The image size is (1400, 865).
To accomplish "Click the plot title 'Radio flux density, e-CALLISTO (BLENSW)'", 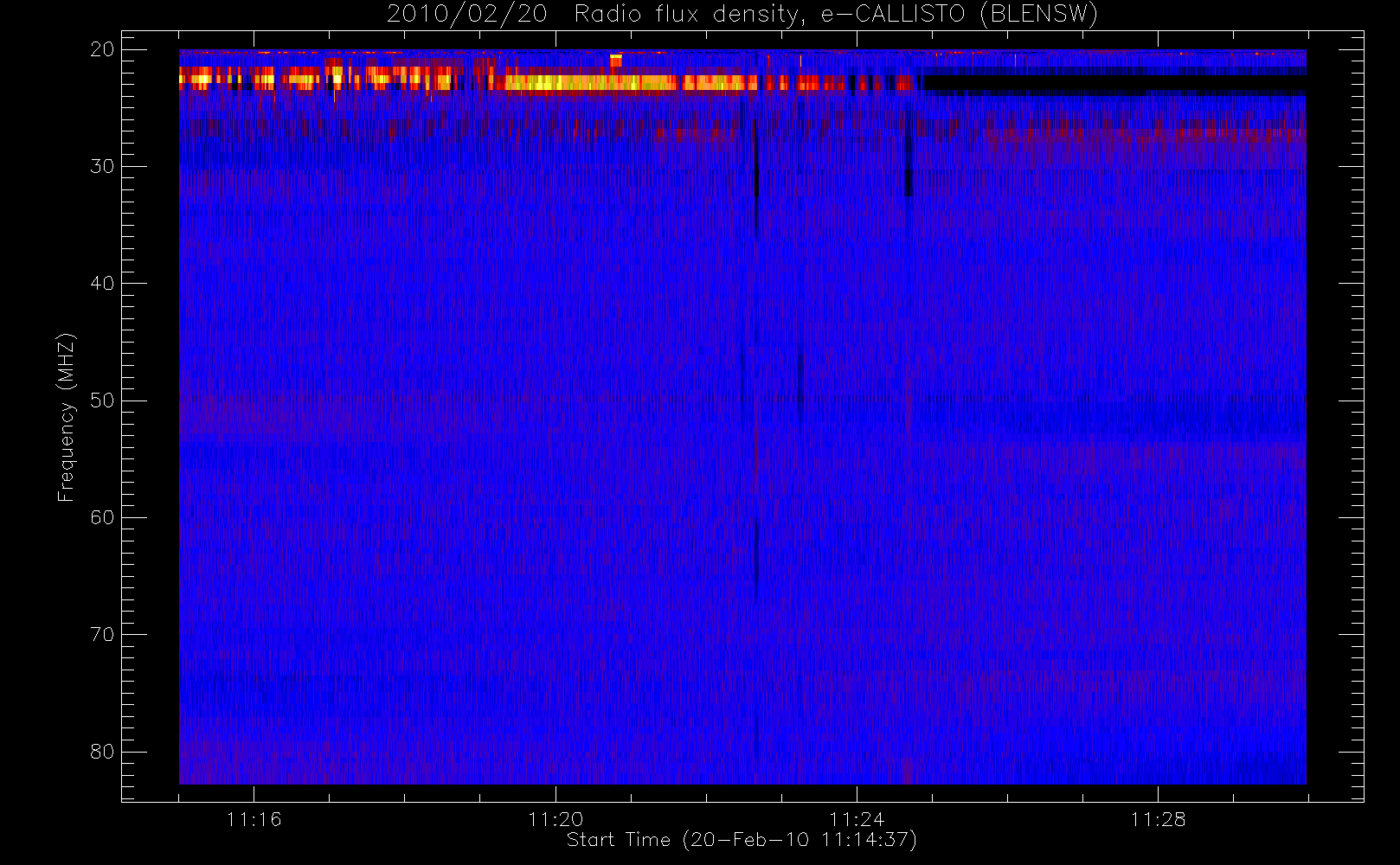I will tap(836, 15).
